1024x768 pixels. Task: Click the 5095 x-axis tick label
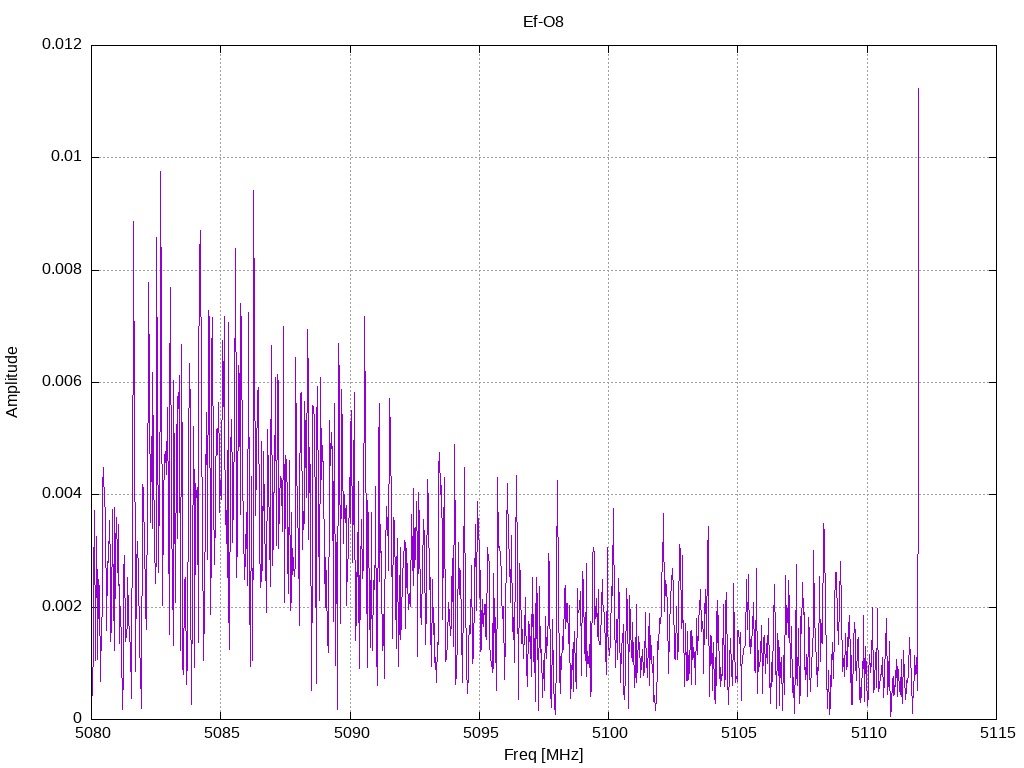point(480,733)
